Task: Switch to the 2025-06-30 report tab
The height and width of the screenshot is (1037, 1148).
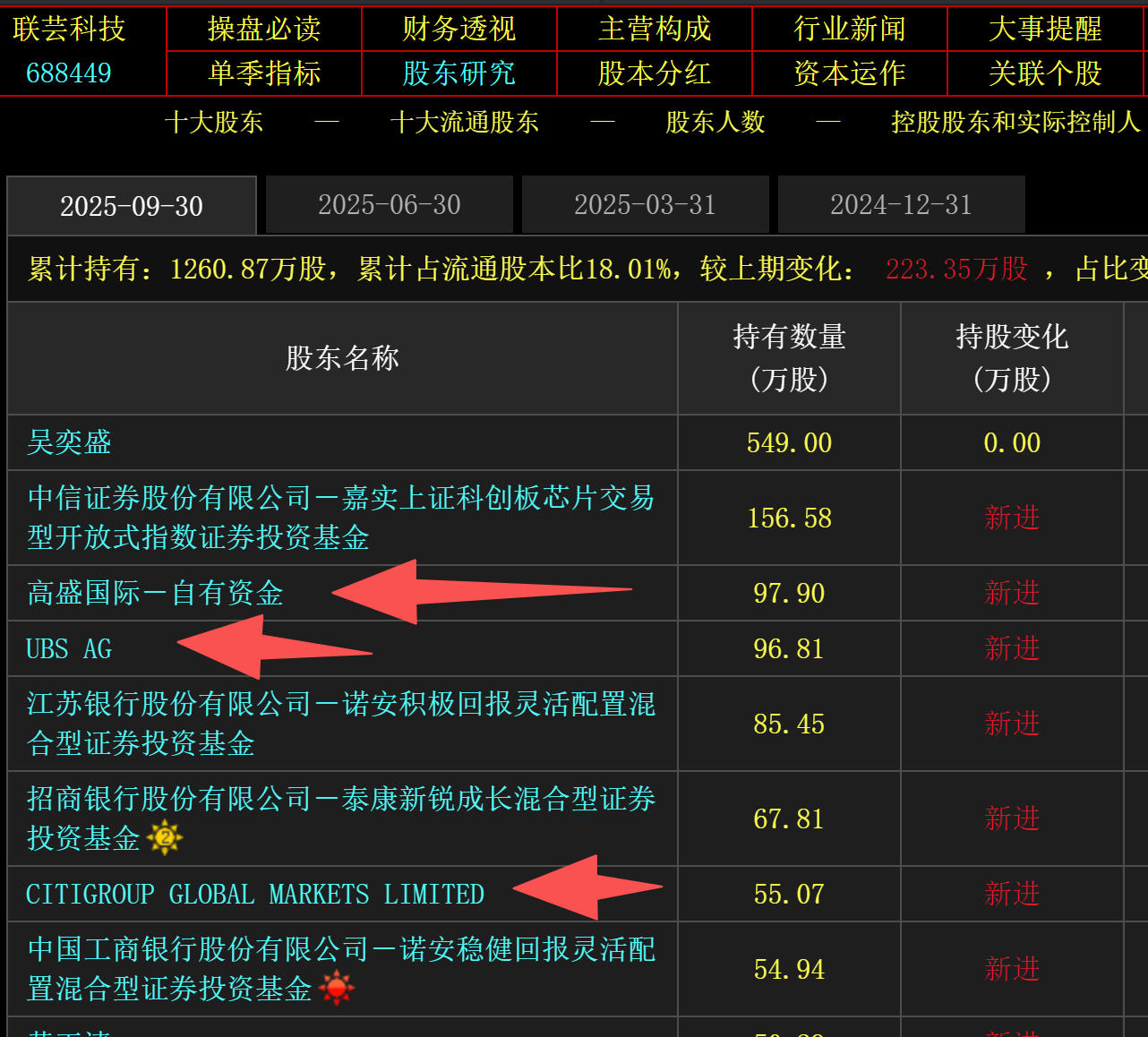Action: (x=390, y=204)
